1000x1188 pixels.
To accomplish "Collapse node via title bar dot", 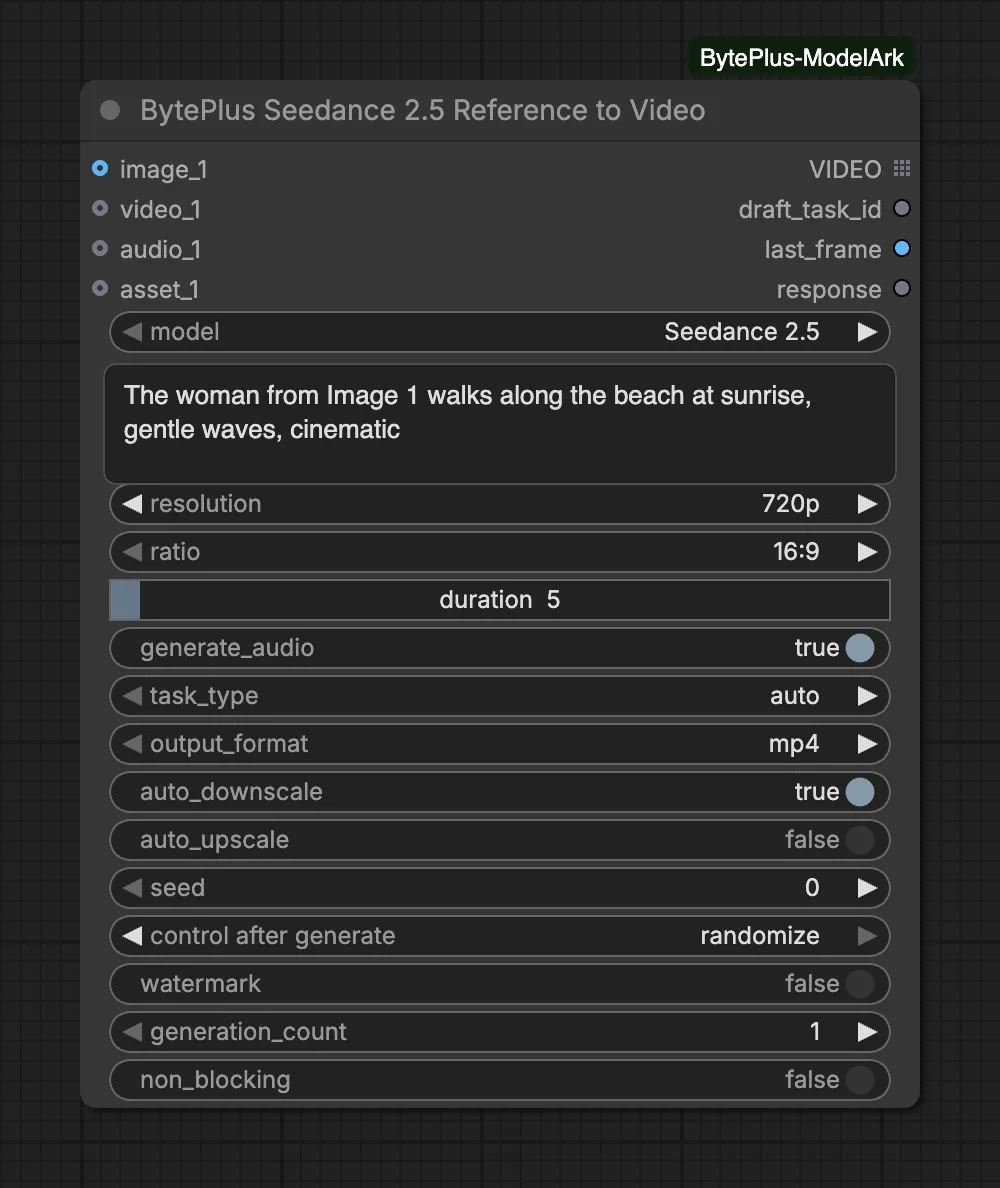I will (x=110, y=111).
